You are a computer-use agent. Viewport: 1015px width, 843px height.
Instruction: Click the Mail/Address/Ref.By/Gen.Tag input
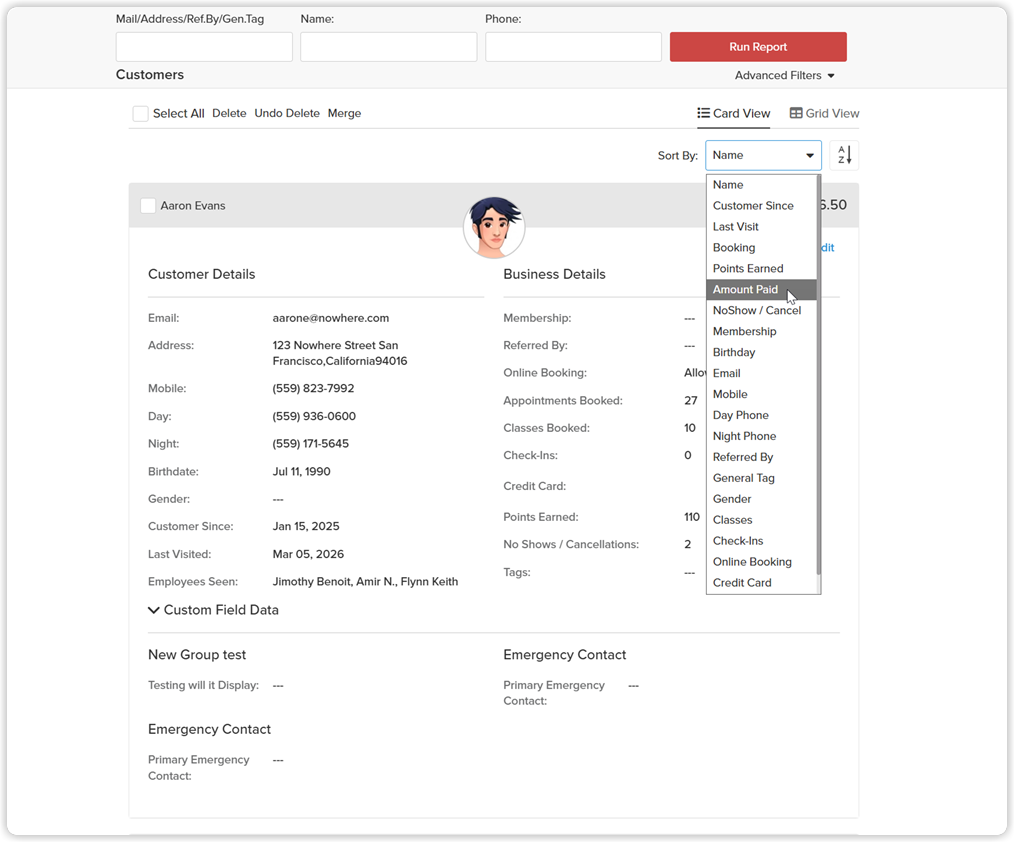[x=204, y=47]
